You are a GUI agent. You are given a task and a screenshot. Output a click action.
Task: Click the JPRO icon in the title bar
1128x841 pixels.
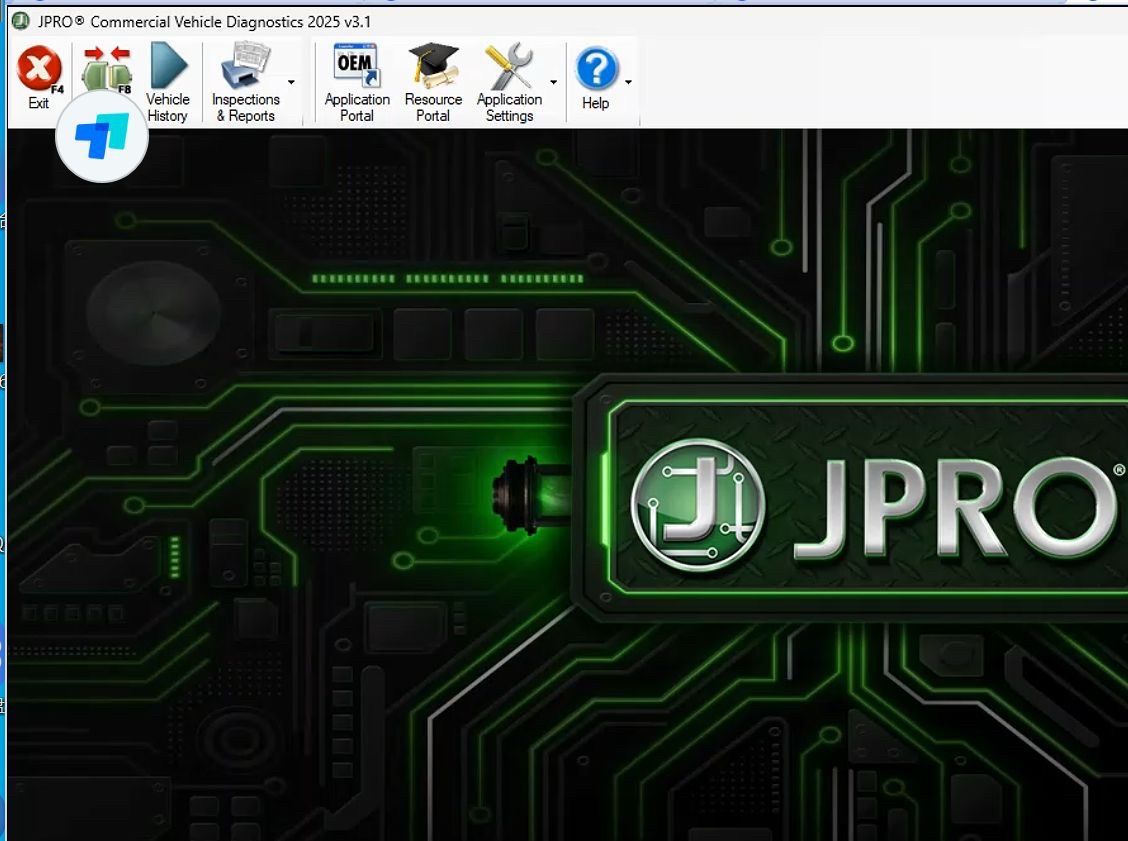coord(21,21)
